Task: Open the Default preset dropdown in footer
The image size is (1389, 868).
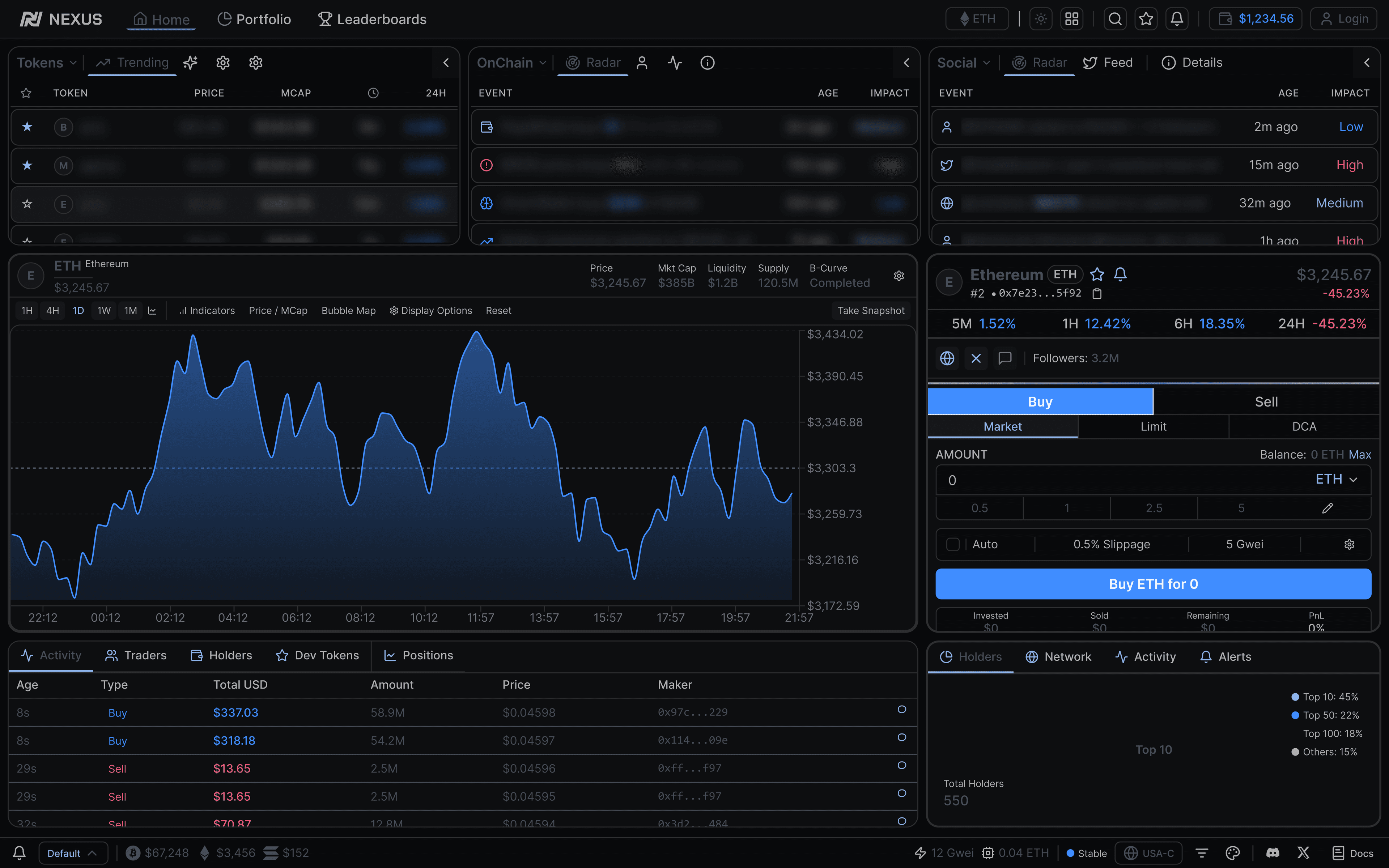Action: point(72,852)
